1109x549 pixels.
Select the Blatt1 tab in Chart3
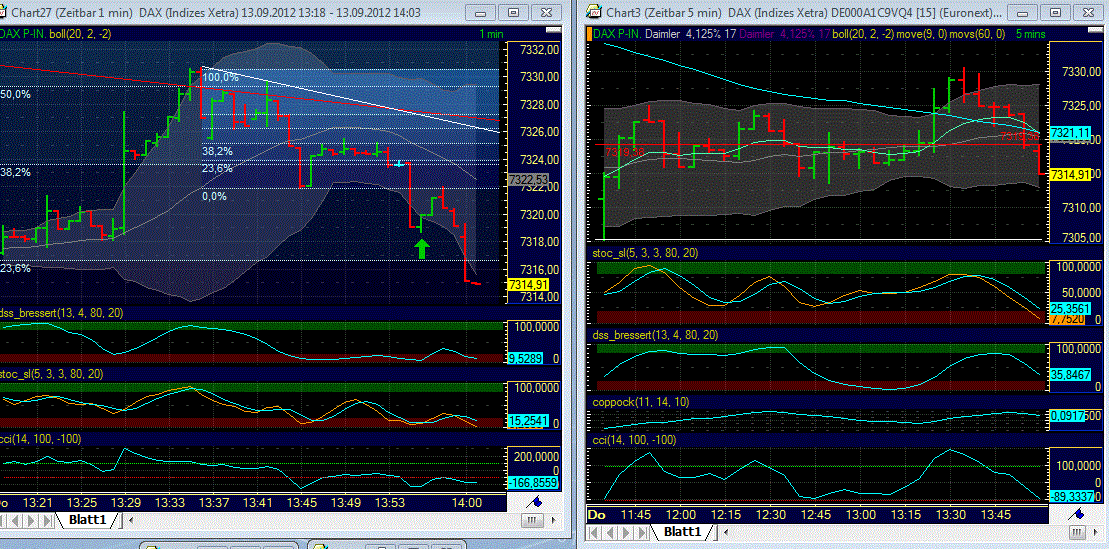point(683,531)
